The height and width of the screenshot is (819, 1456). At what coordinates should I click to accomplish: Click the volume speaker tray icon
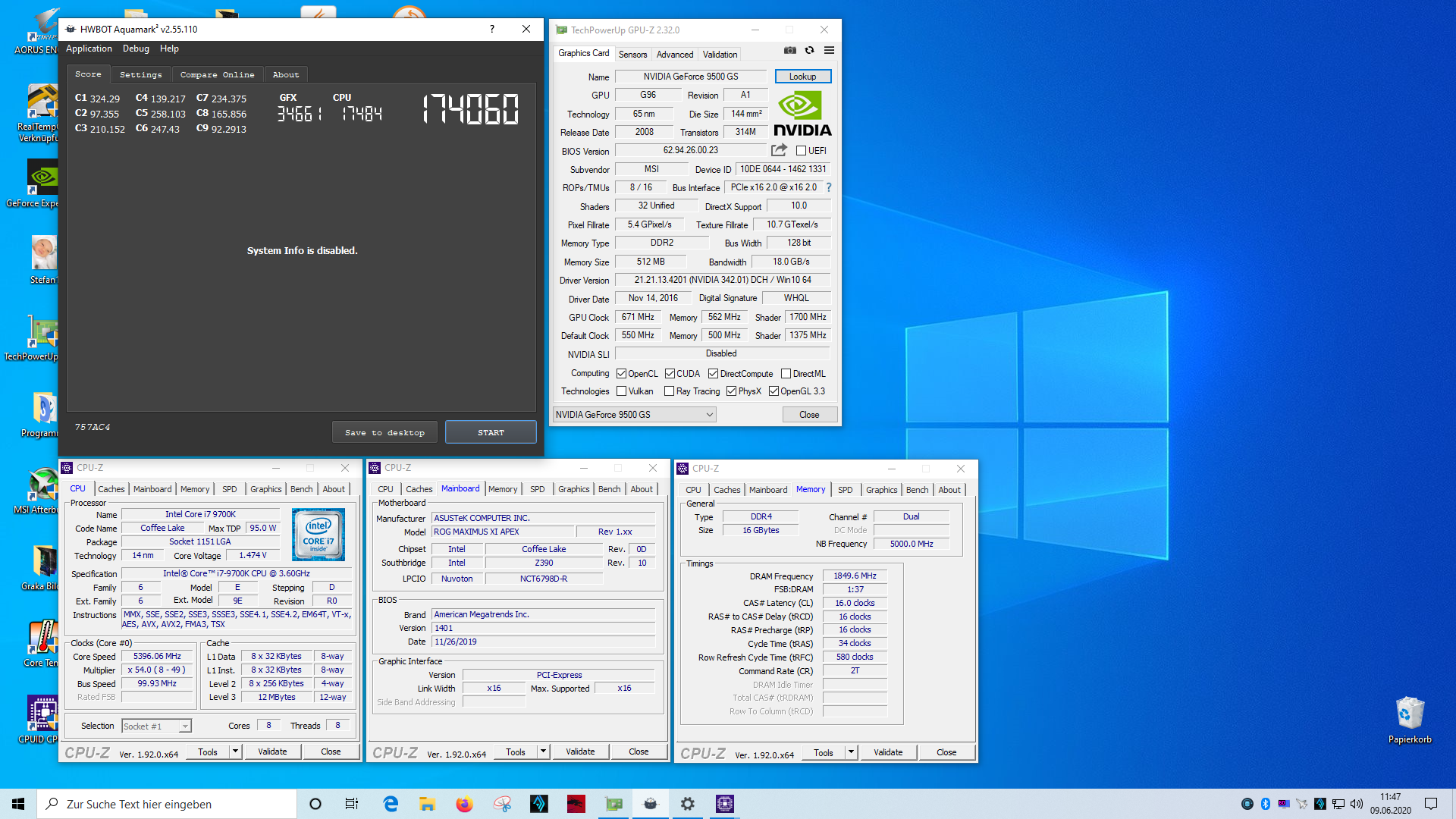pyautogui.click(x=1357, y=804)
